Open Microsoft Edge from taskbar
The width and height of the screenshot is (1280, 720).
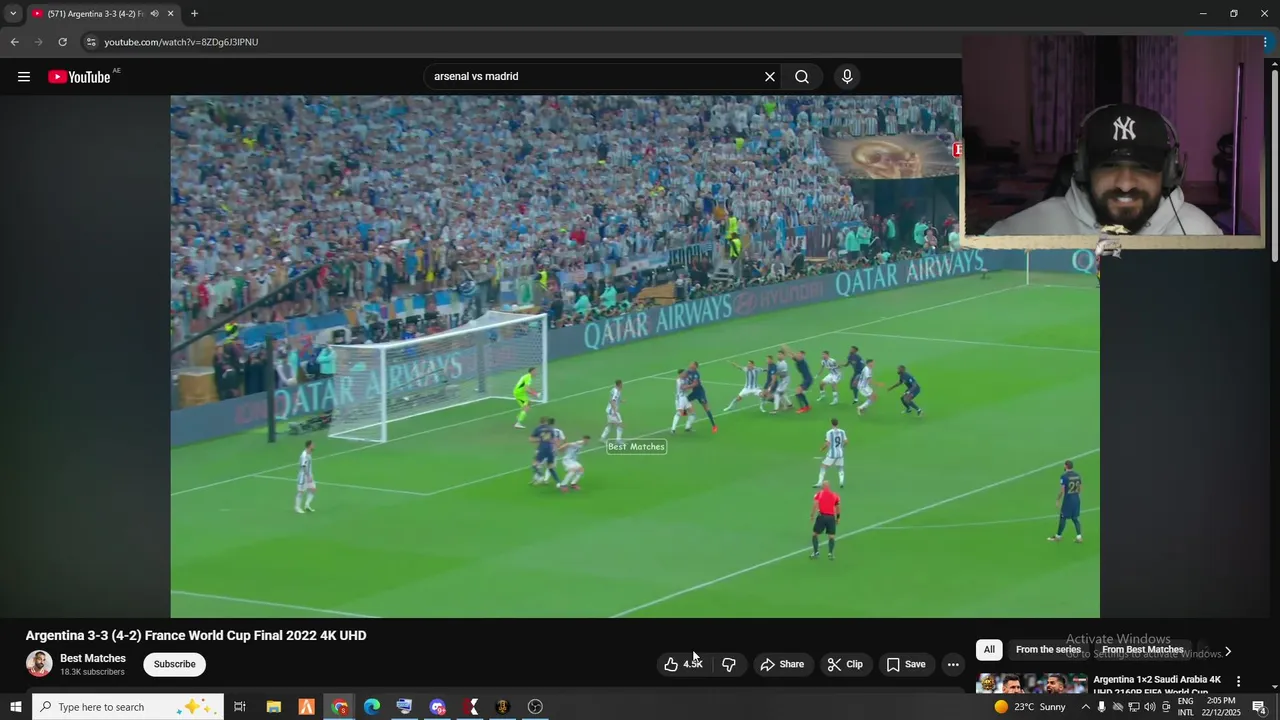372,707
